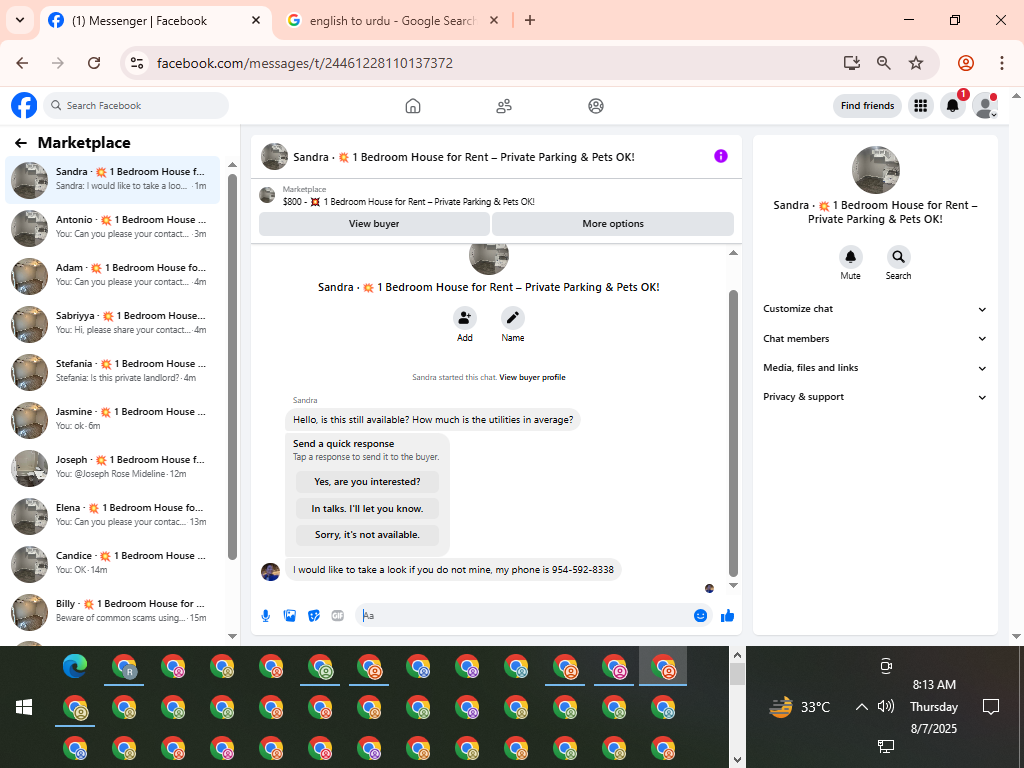This screenshot has height=768, width=1024.
Task: Open Antonio's chat in the list
Action: click(112, 227)
